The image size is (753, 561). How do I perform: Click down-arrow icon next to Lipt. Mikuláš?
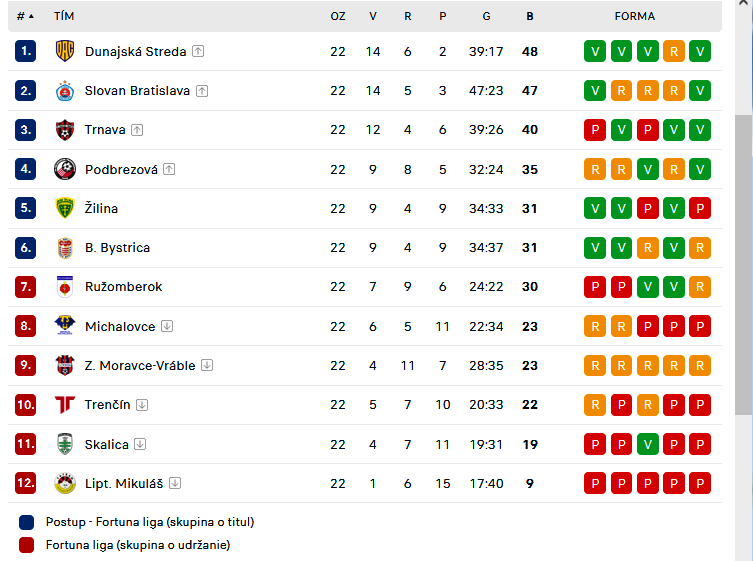[175, 483]
